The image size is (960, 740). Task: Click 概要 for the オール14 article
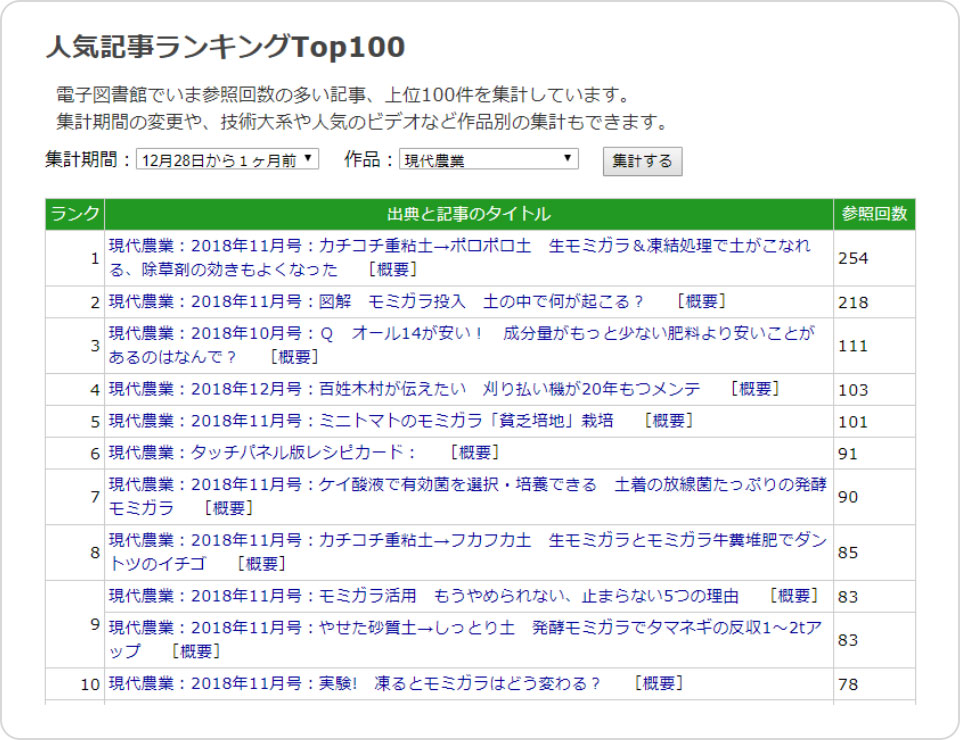coord(294,357)
